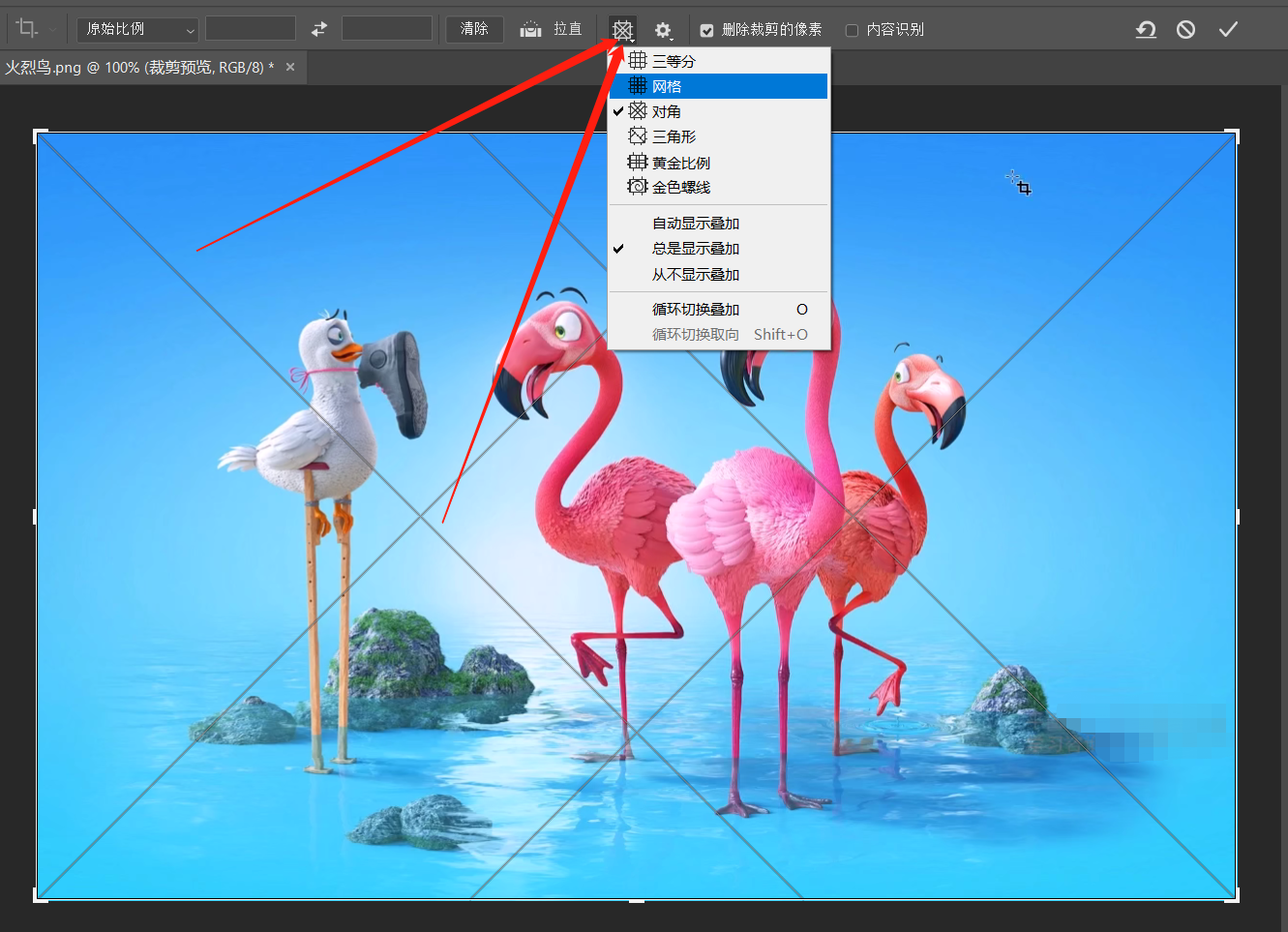Open the crop tool preset picker arrow
The image size is (1288, 932).
tap(52, 29)
